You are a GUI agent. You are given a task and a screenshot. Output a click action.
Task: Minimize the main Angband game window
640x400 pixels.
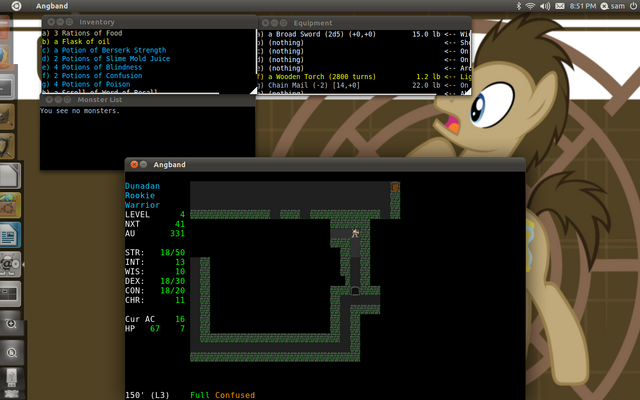point(143,164)
